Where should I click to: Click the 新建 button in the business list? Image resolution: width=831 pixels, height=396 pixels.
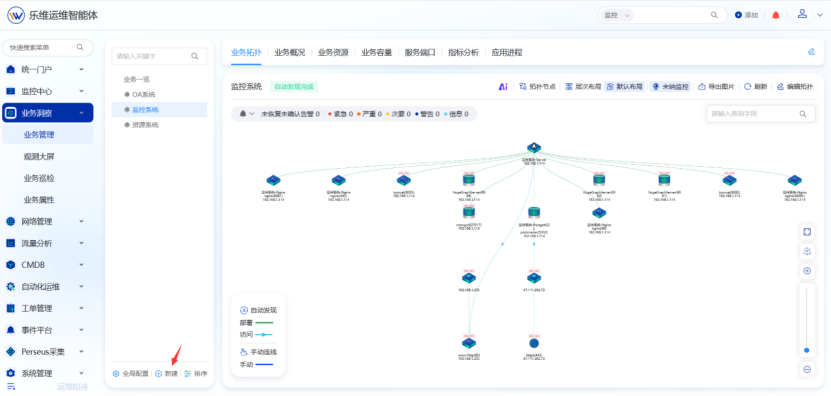click(x=166, y=374)
